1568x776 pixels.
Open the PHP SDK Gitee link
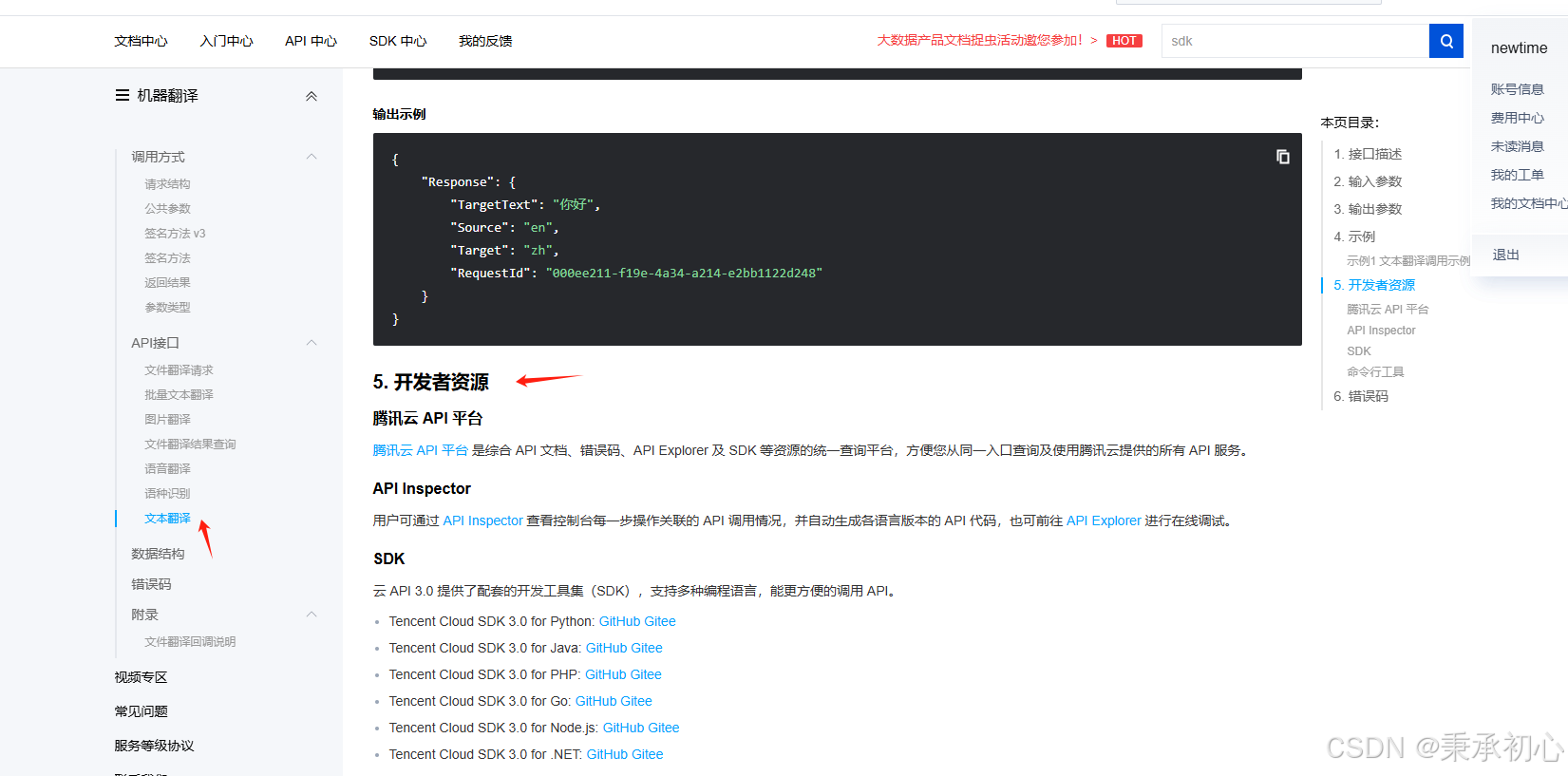(x=646, y=674)
